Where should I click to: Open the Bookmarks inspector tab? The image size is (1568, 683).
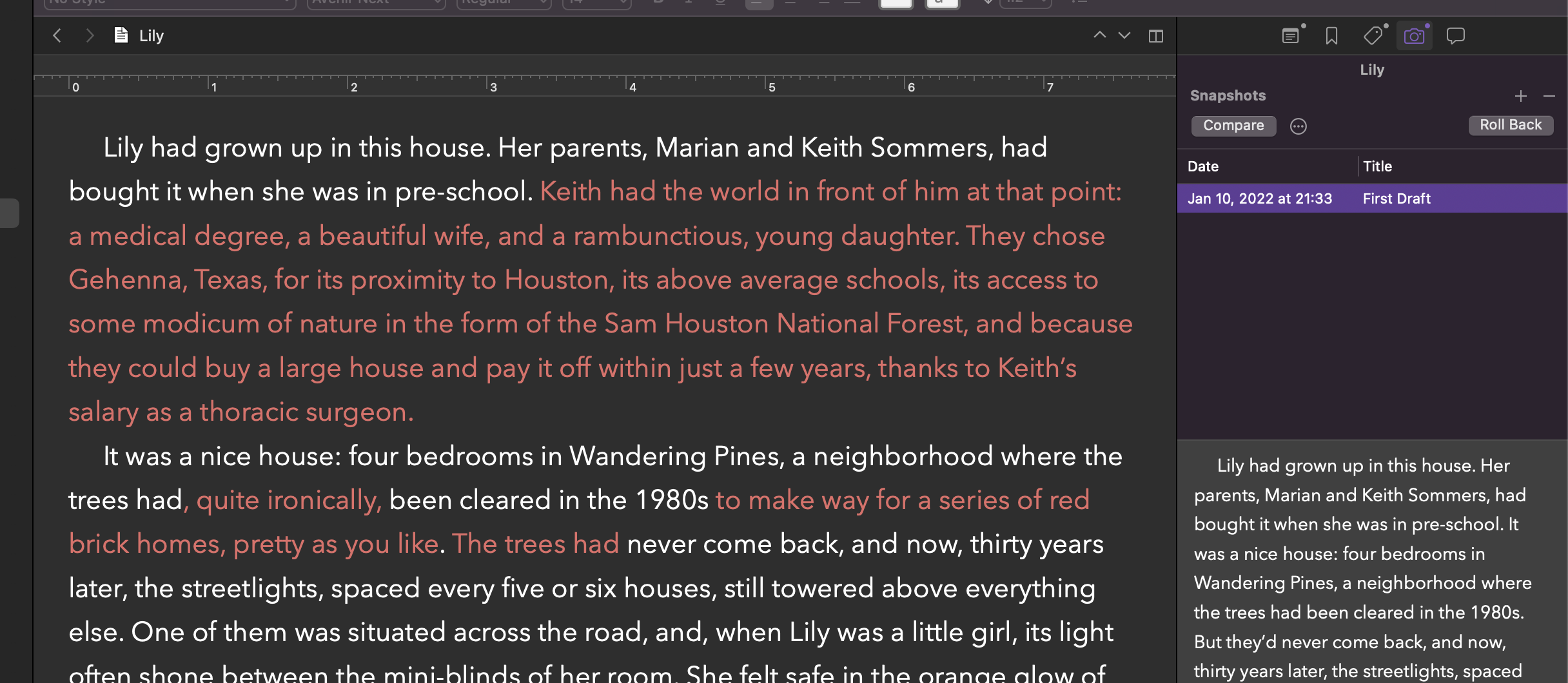tap(1332, 35)
